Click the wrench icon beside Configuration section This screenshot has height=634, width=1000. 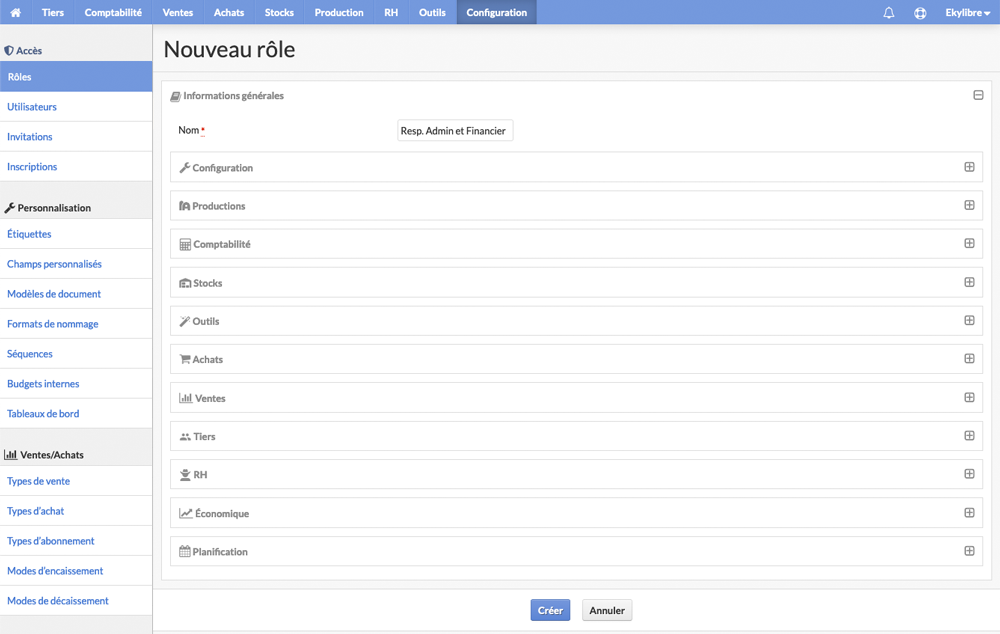pos(184,168)
